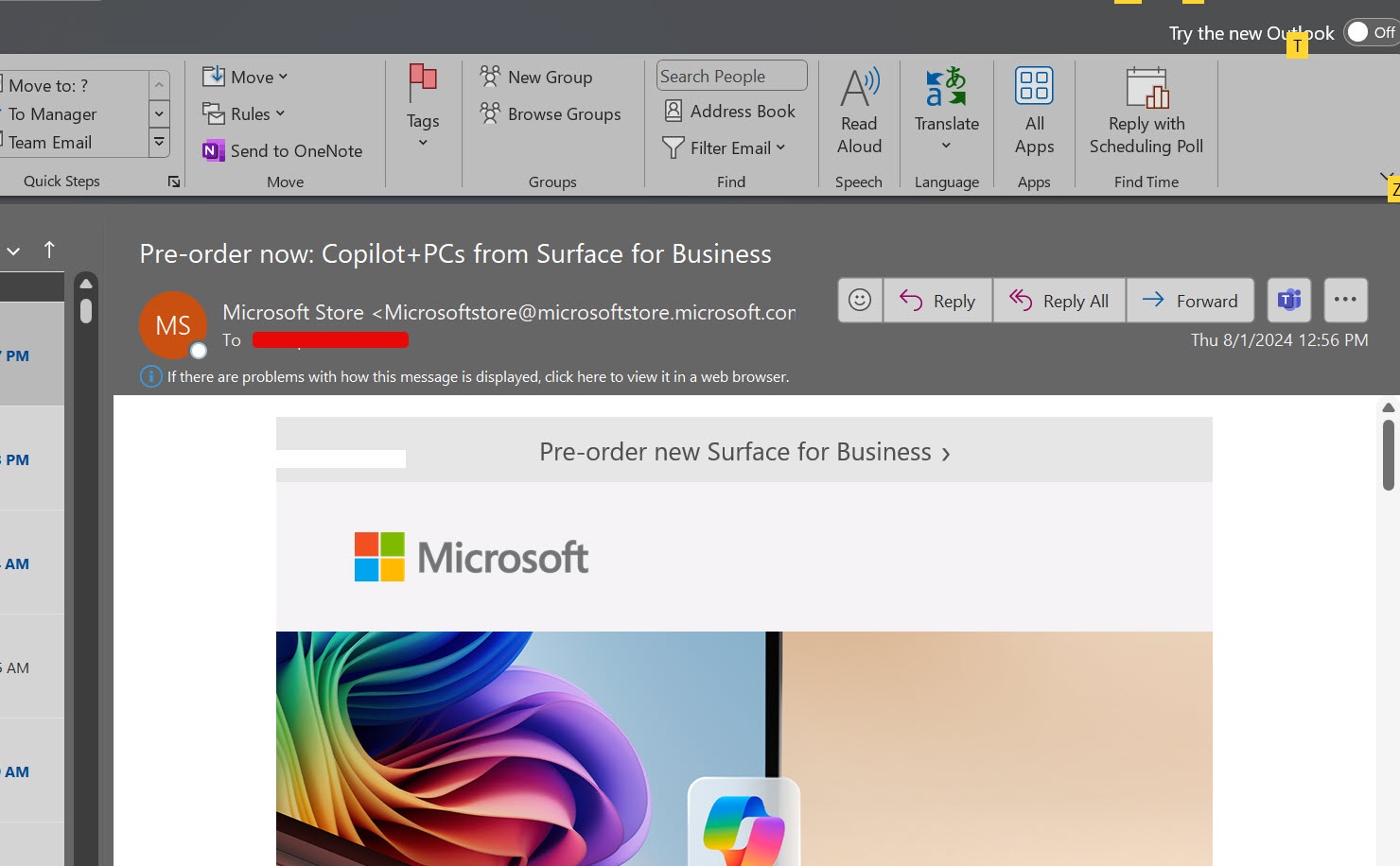Focus the Search People field

(731, 76)
